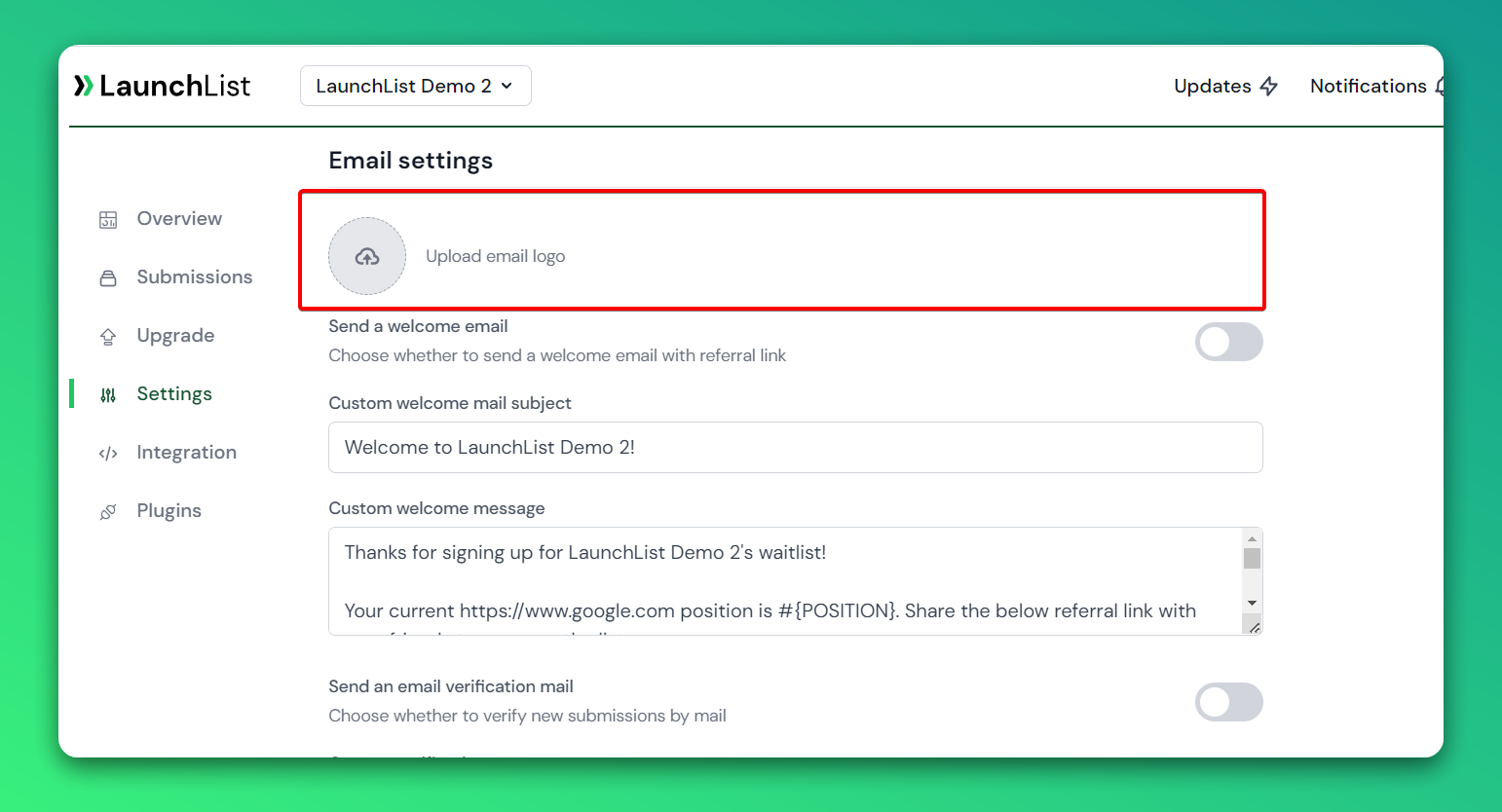
Task: Click the custom welcome mail subject field
Action: click(795, 448)
